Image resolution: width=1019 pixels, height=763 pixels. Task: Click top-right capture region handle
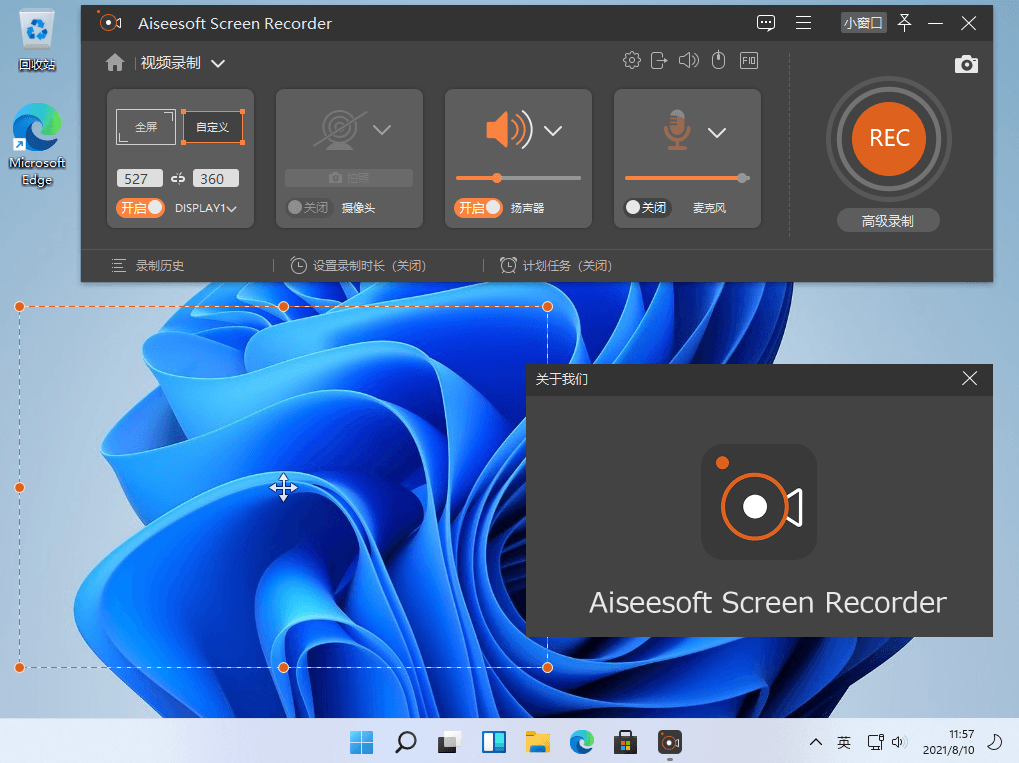click(547, 306)
